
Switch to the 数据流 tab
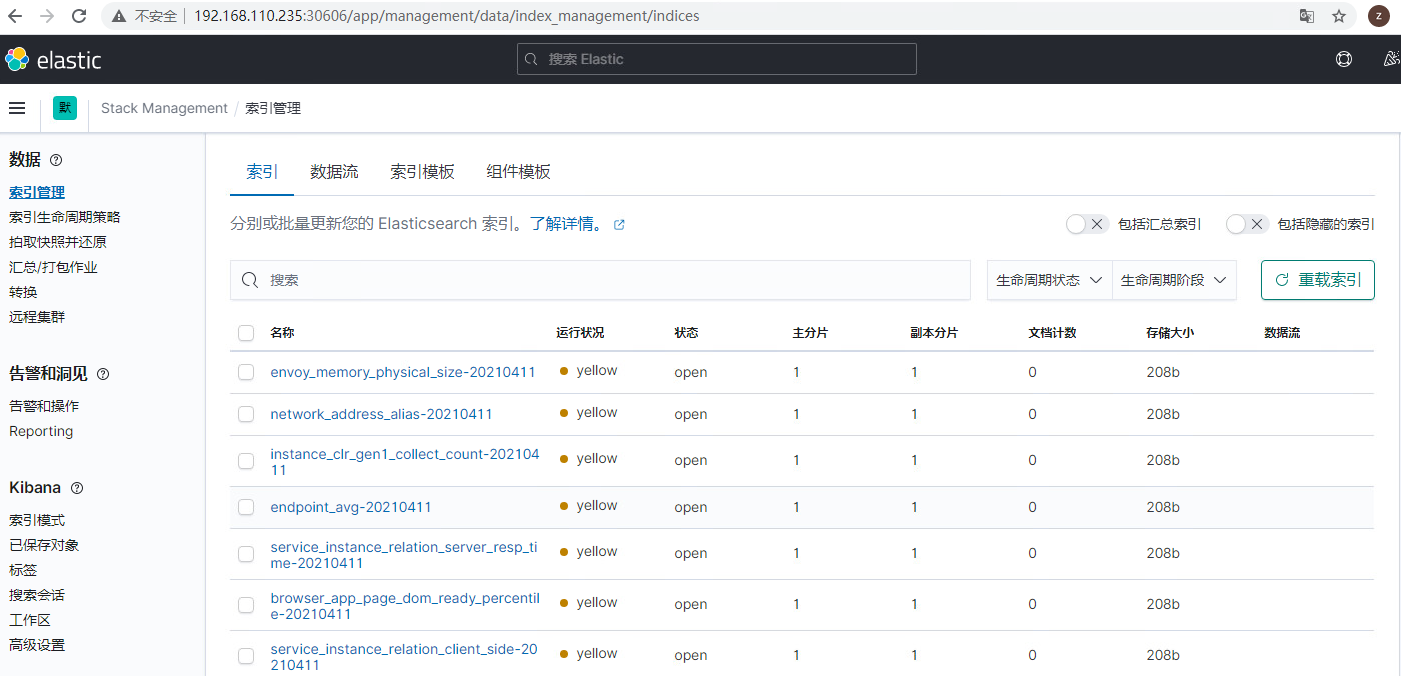pos(334,172)
